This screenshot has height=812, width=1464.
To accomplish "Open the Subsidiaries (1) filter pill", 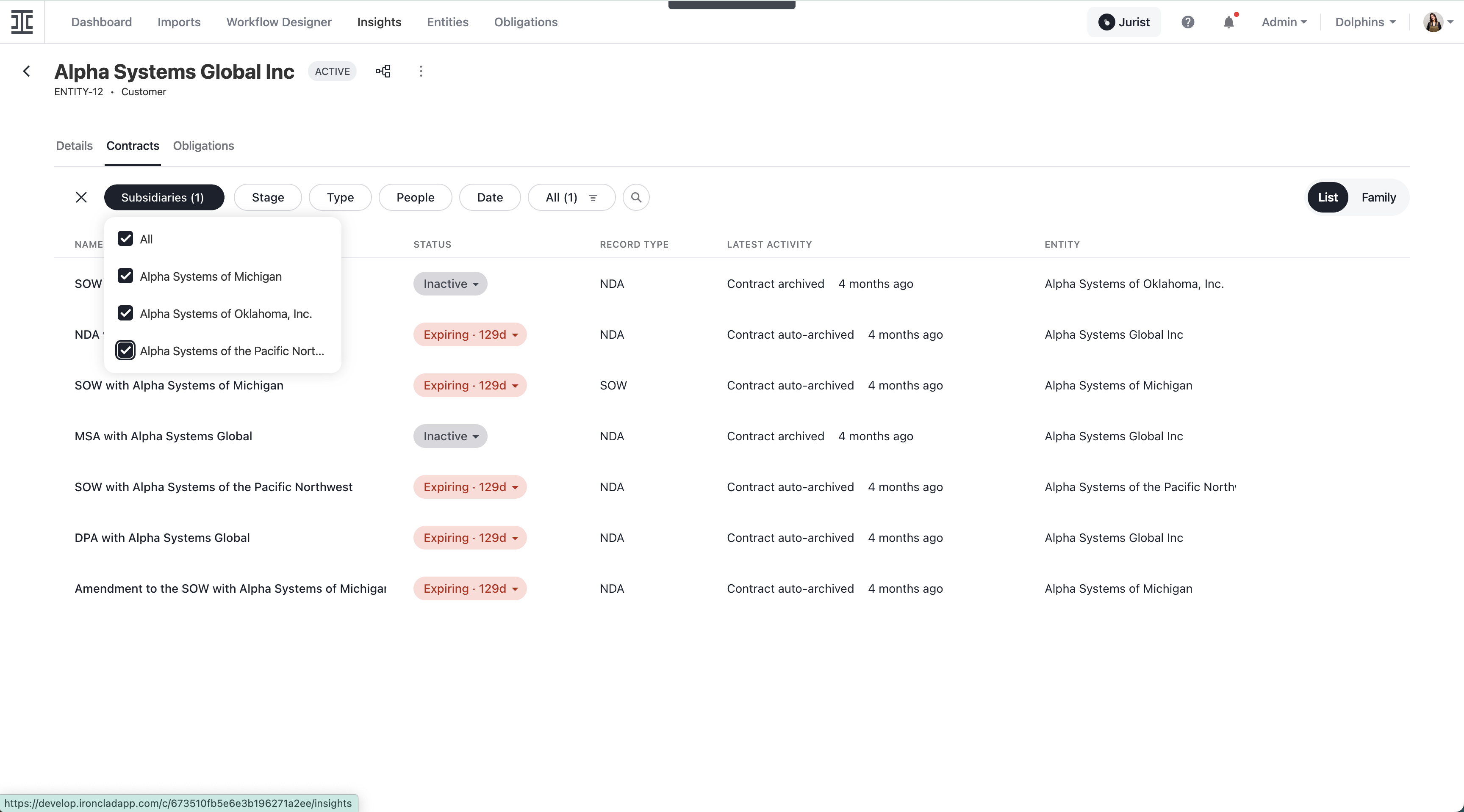I will (x=164, y=197).
